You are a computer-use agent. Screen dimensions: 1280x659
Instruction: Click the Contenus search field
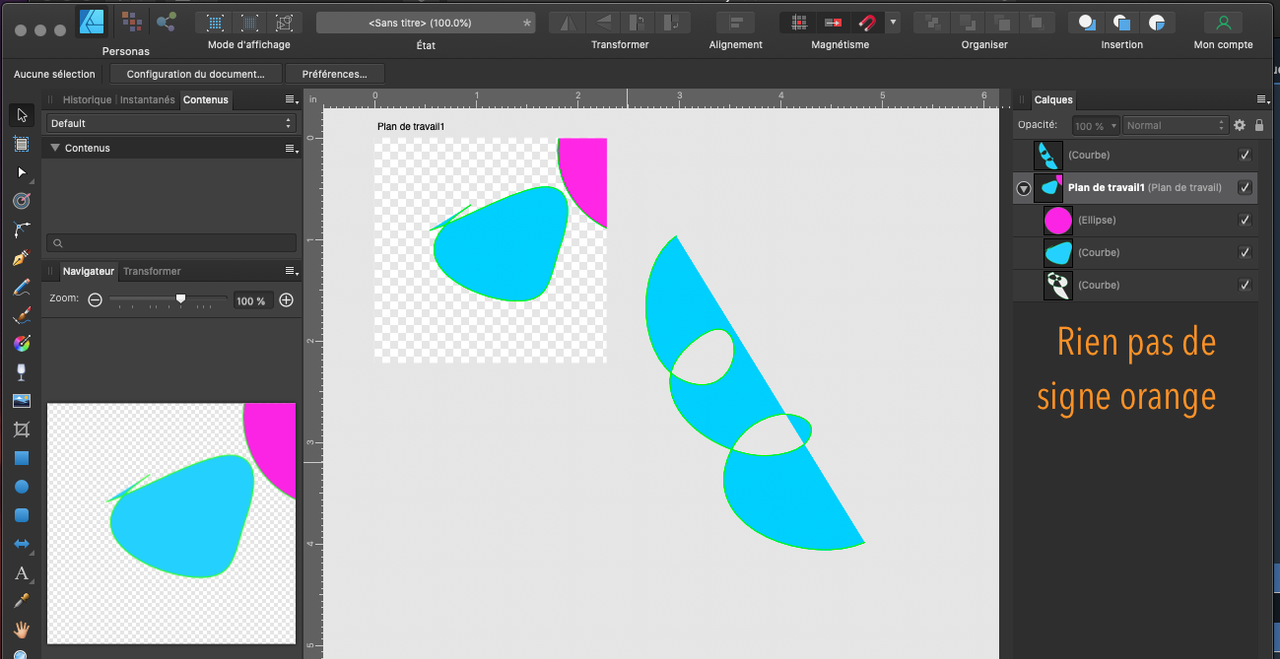[171, 243]
